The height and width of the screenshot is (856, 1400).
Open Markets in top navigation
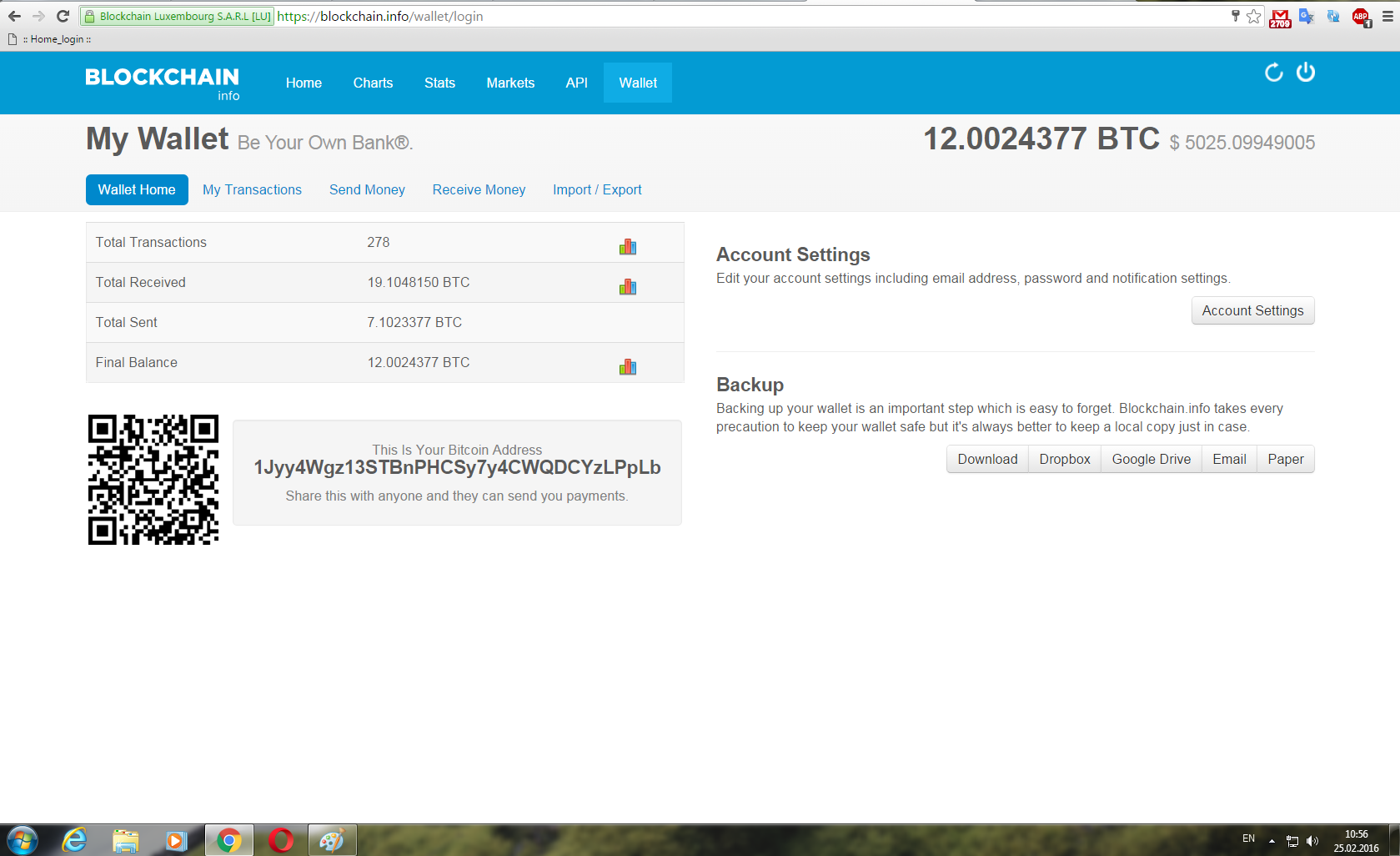tap(510, 83)
